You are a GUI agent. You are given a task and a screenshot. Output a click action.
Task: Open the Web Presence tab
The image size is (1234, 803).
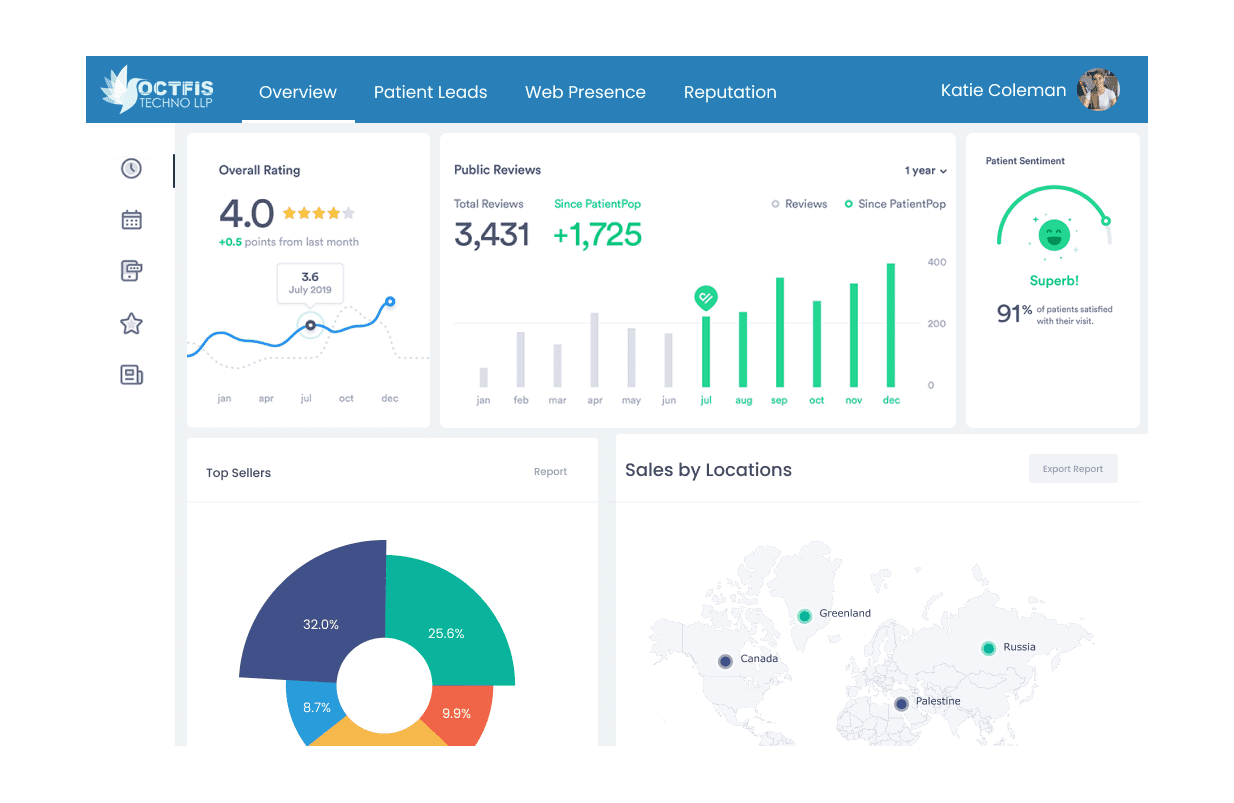point(585,92)
